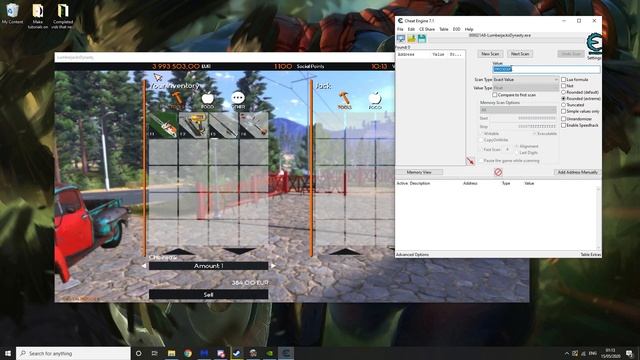This screenshot has height=360, width=640.
Task: Save the cheat table with floppy icon
Action: pyautogui.click(x=422, y=38)
